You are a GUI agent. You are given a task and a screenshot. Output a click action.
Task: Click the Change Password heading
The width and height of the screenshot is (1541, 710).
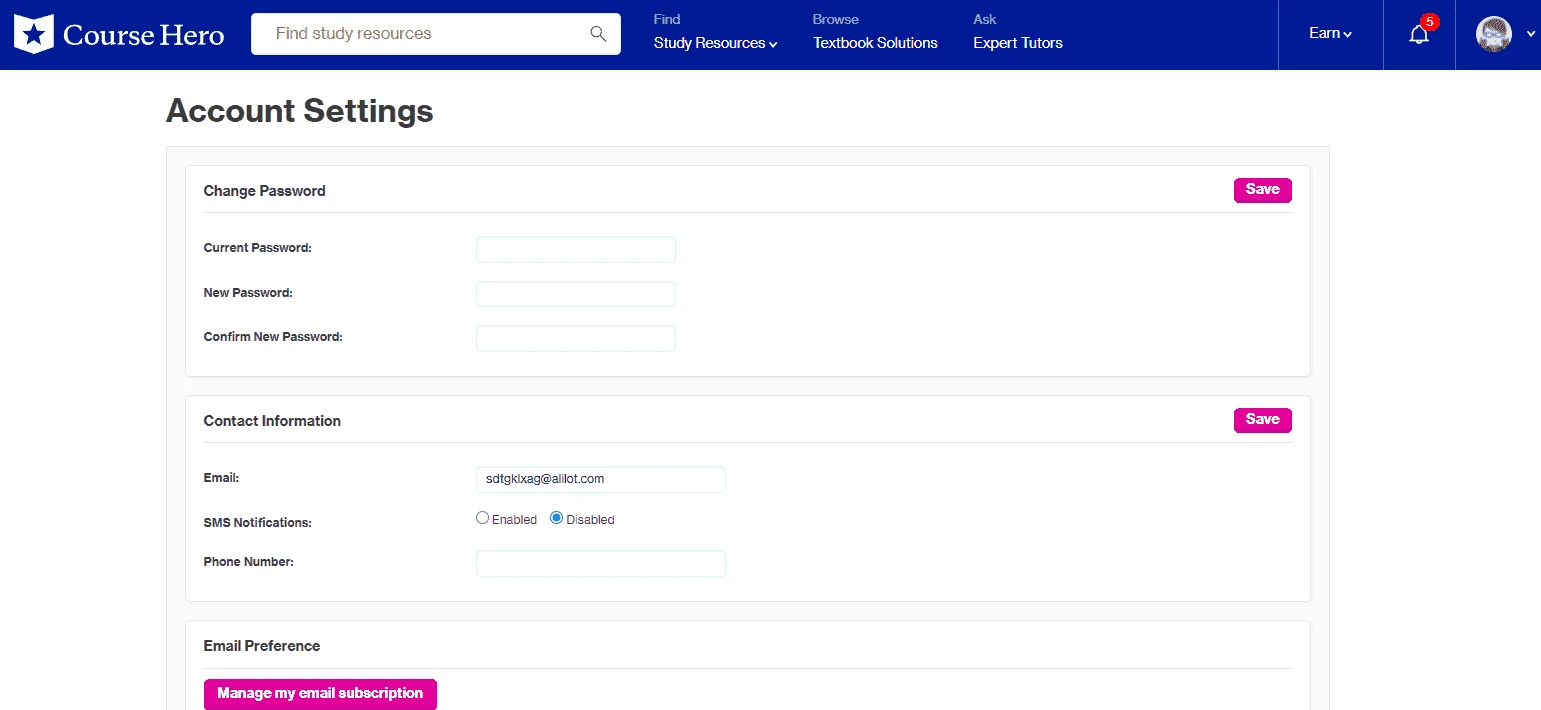(265, 191)
